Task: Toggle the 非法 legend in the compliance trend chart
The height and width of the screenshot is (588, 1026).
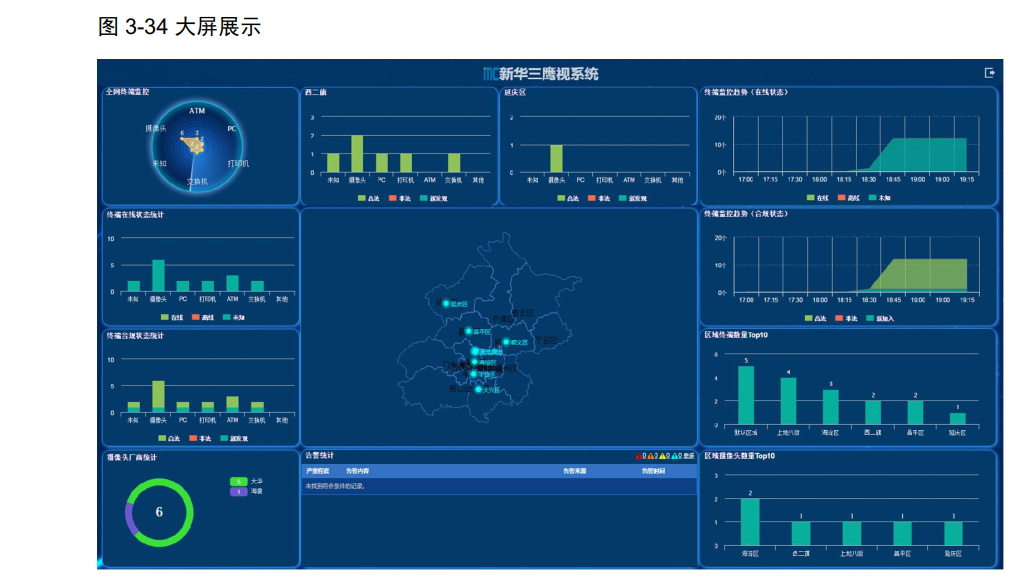Action: (847, 319)
